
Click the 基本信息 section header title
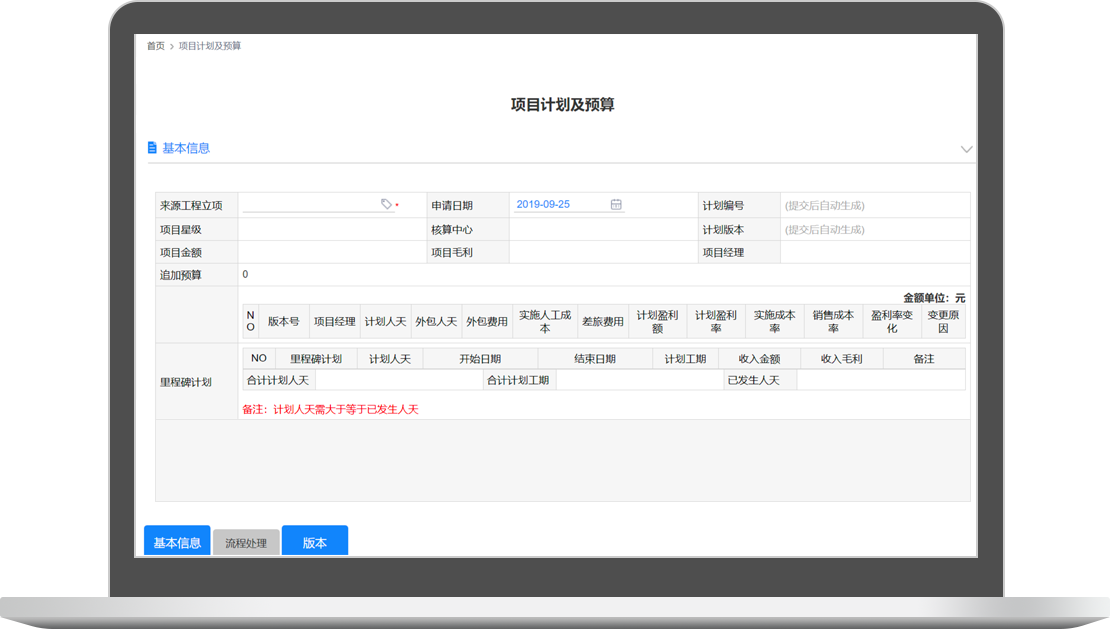point(186,148)
